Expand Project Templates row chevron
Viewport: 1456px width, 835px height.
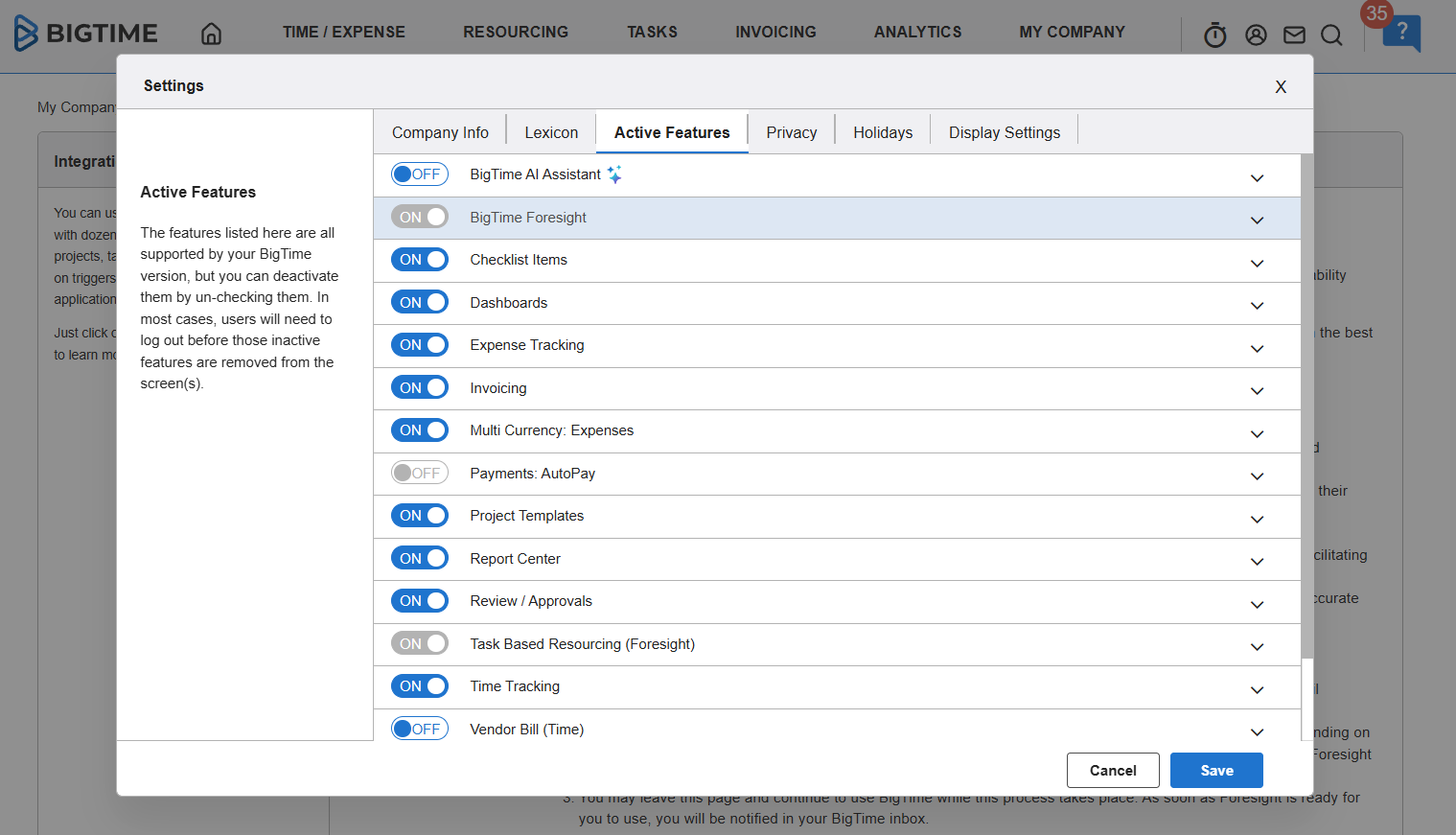tap(1257, 520)
